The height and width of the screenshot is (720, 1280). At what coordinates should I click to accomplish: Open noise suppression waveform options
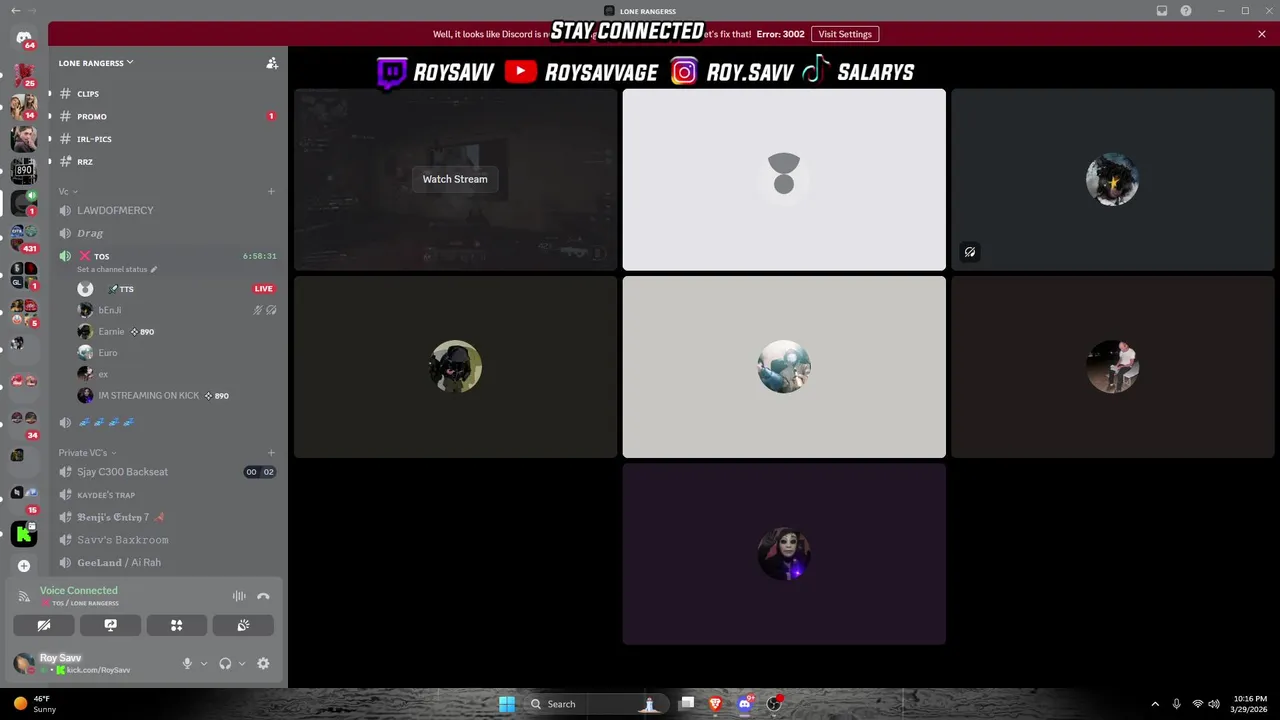tap(239, 596)
